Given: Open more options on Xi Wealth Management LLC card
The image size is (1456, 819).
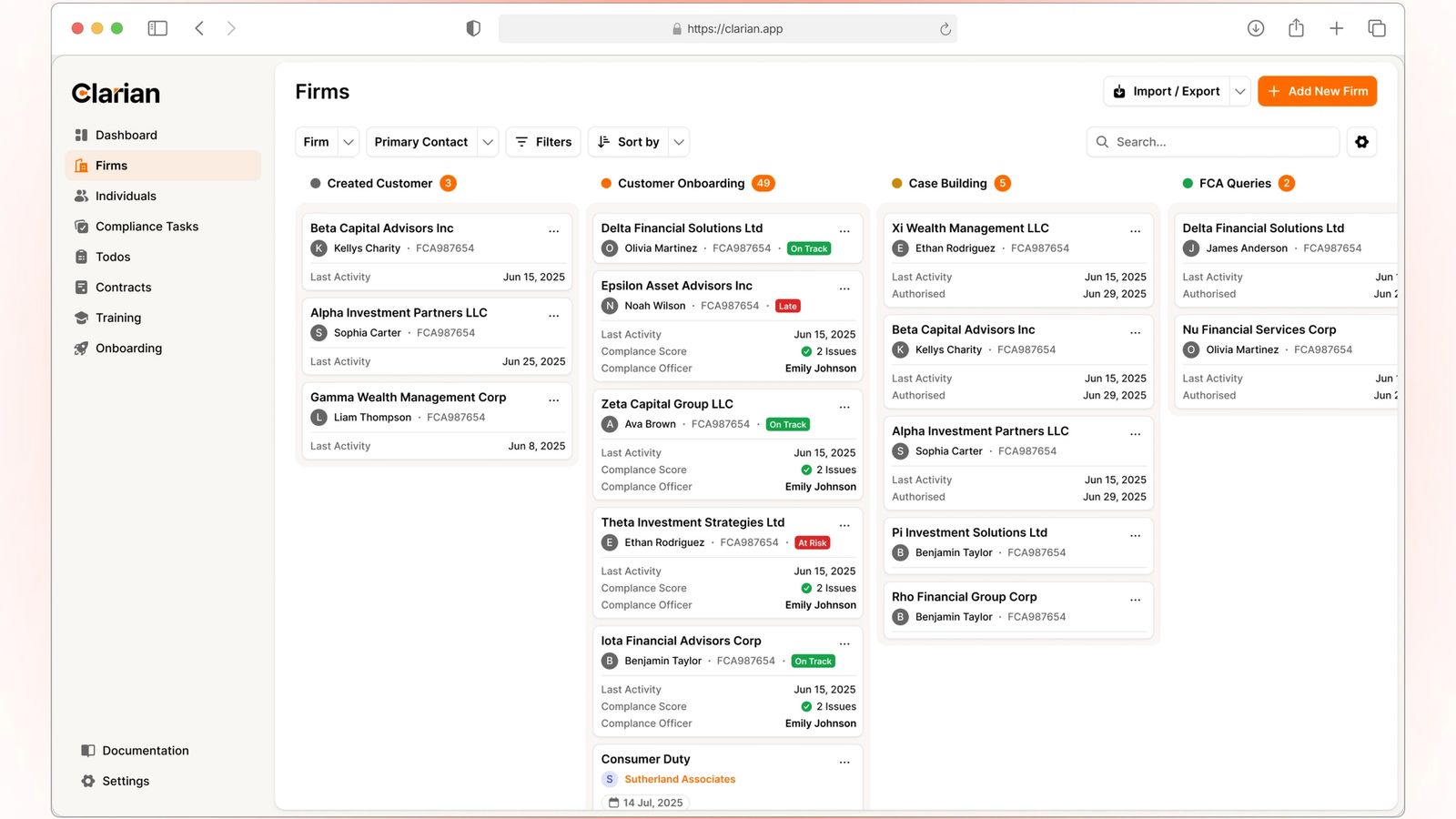Looking at the screenshot, I should [1135, 231].
